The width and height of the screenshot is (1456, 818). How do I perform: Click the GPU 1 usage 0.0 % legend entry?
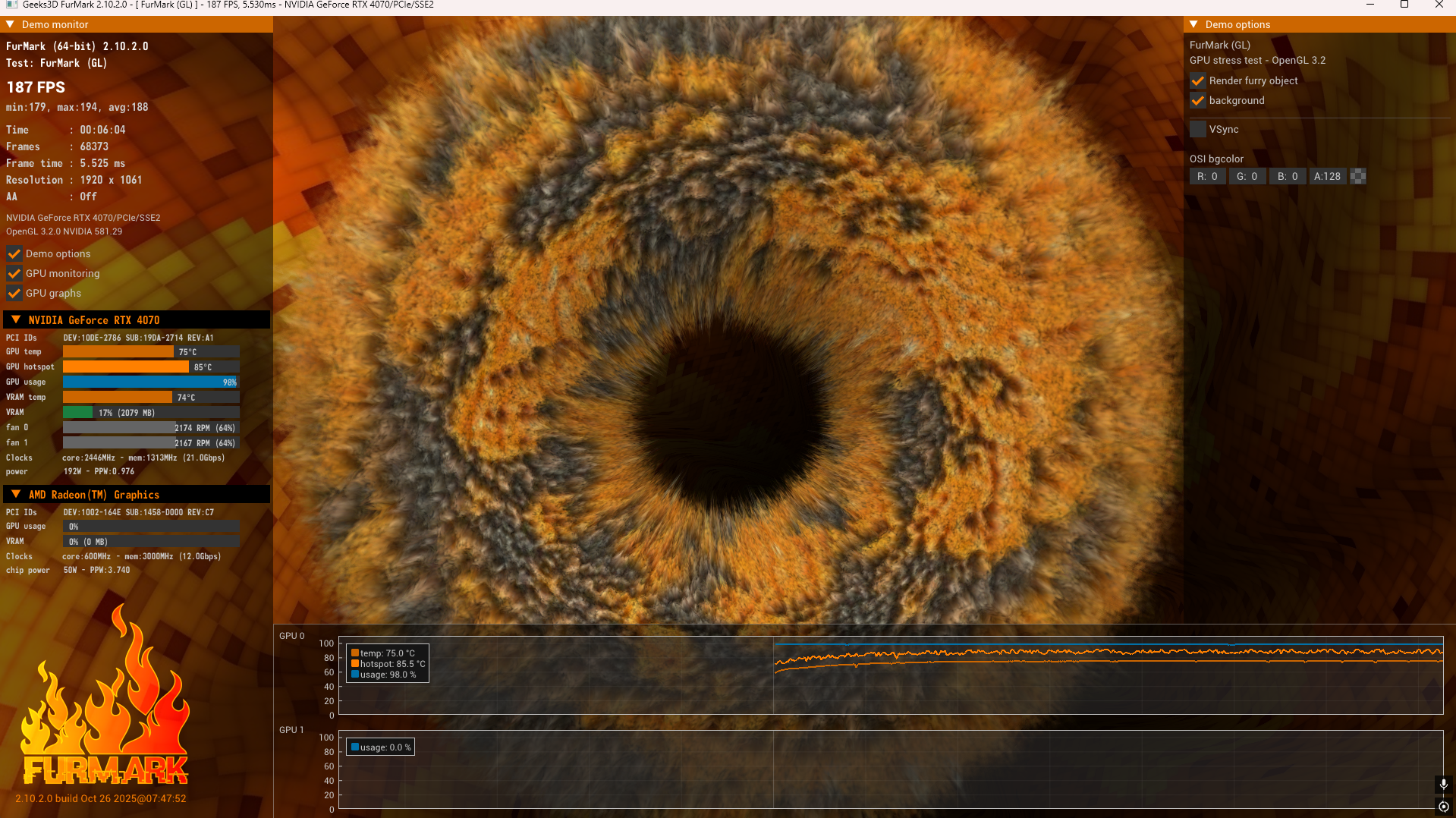(x=381, y=747)
